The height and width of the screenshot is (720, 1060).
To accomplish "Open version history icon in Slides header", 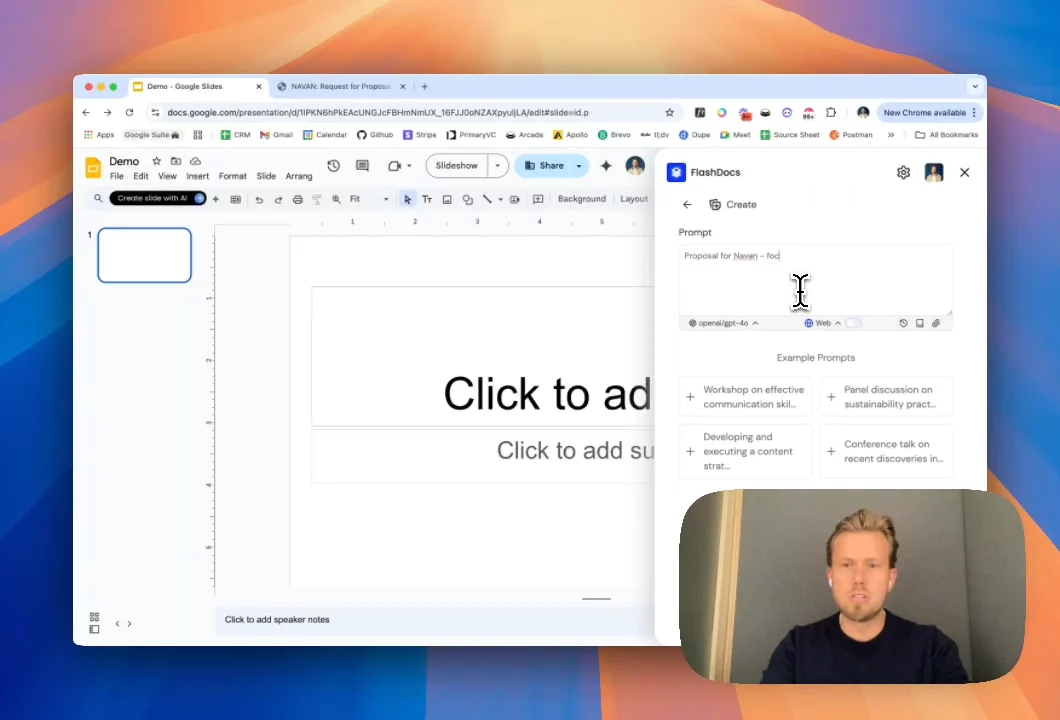I will point(334,166).
